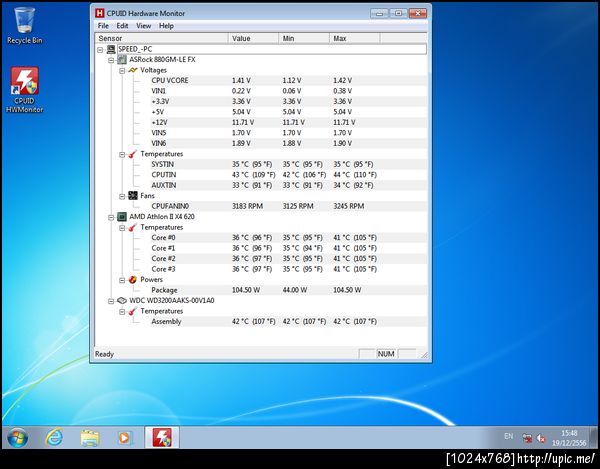This screenshot has height=469, width=600.
Task: Click the HWMonitor title bar H icon
Action: [x=99, y=13]
